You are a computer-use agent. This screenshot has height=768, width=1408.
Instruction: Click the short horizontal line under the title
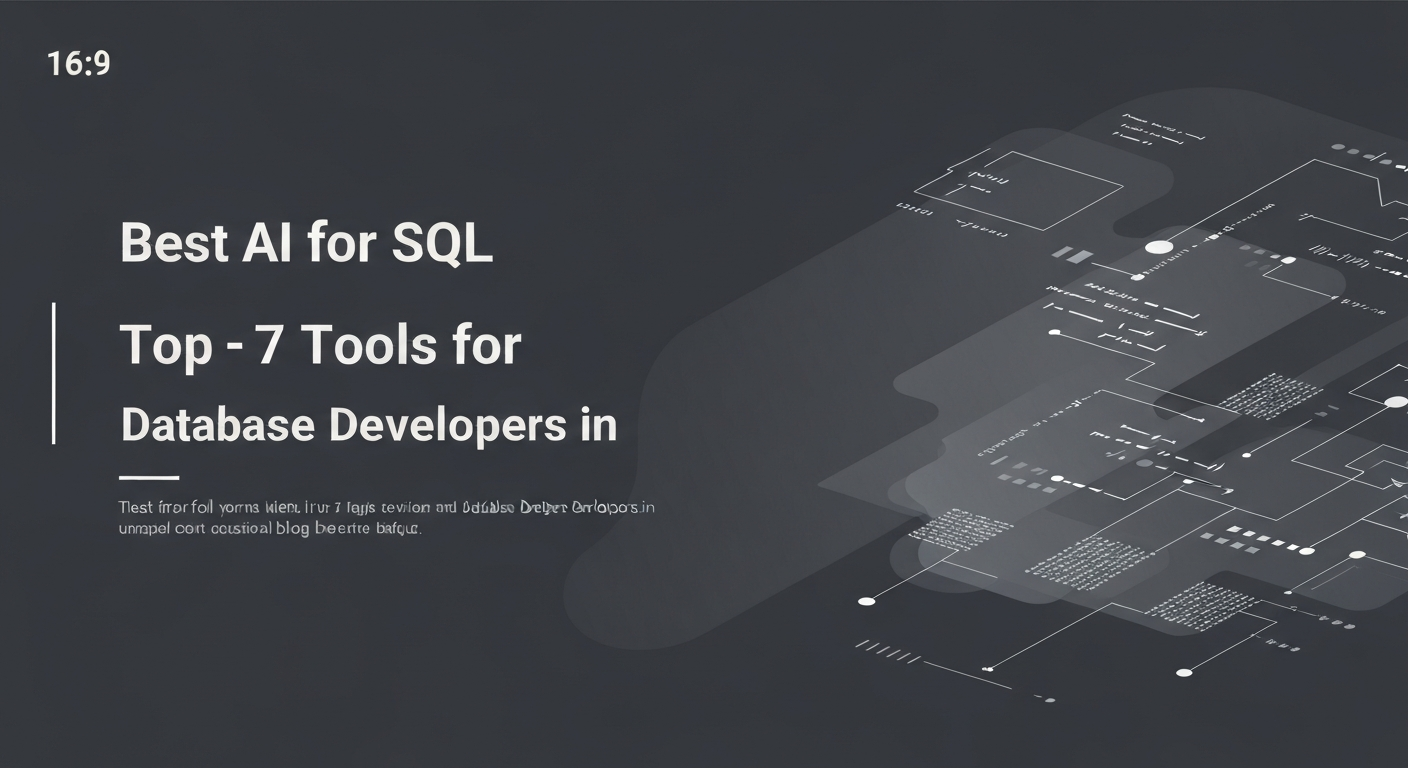tap(148, 478)
